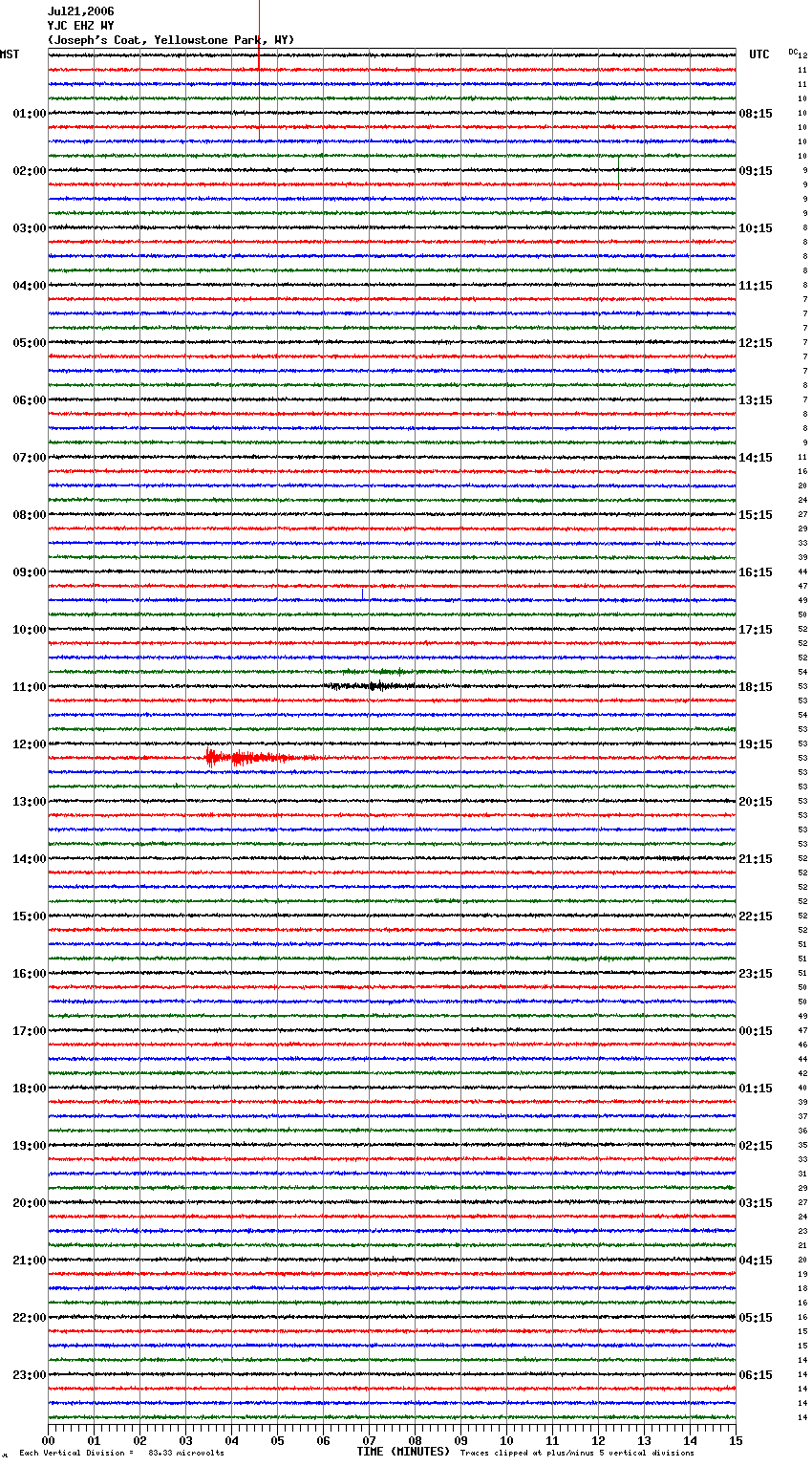Select the 04:00 MST time label
812x1466 pixels.
coord(30,286)
